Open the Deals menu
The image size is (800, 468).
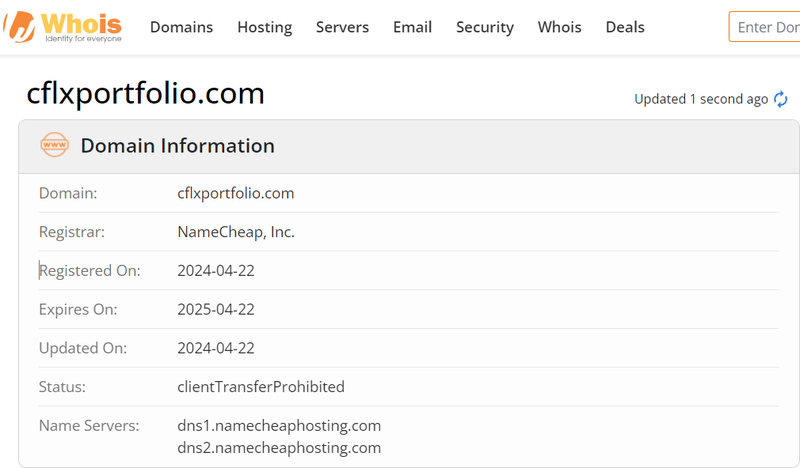coord(625,27)
